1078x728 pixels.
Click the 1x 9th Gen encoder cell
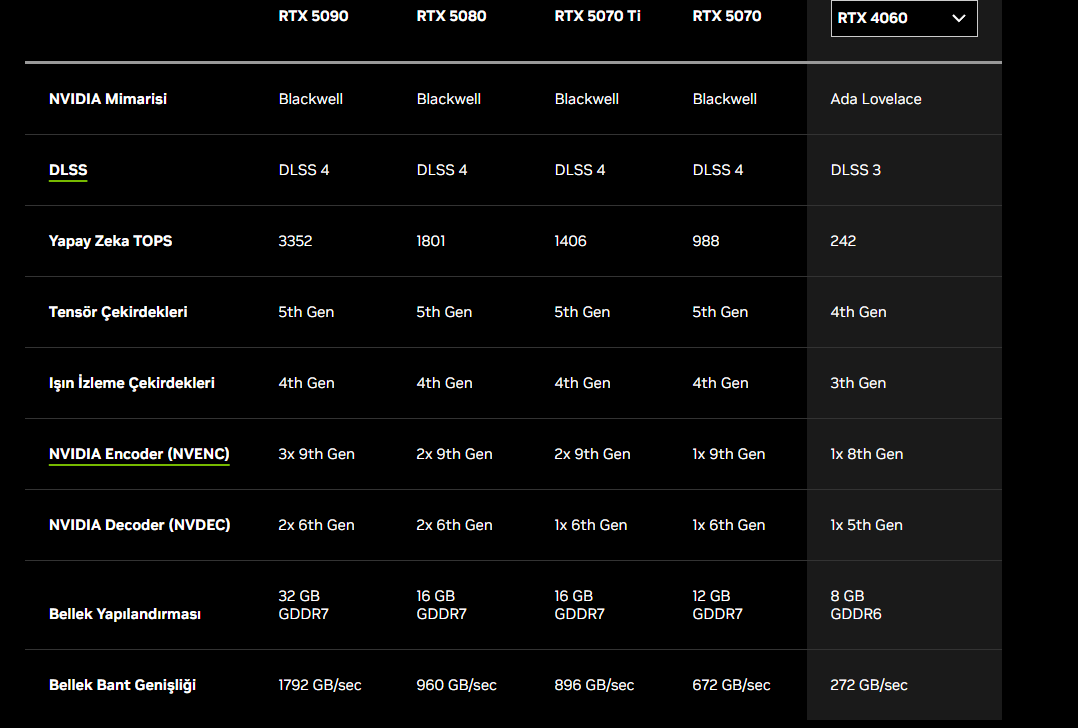coord(729,454)
